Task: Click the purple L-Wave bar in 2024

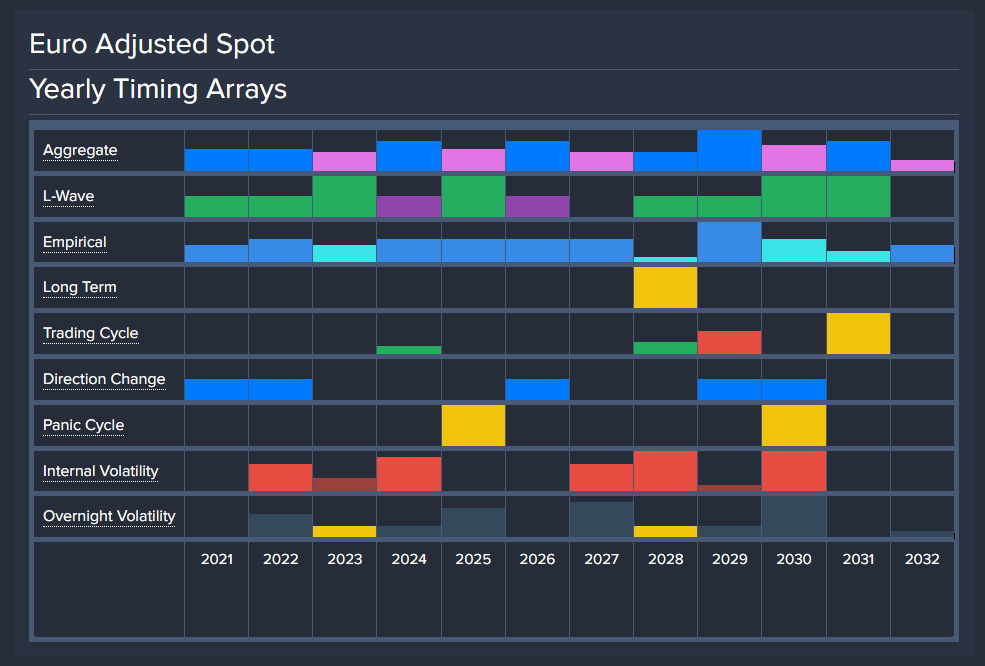Action: tap(409, 207)
